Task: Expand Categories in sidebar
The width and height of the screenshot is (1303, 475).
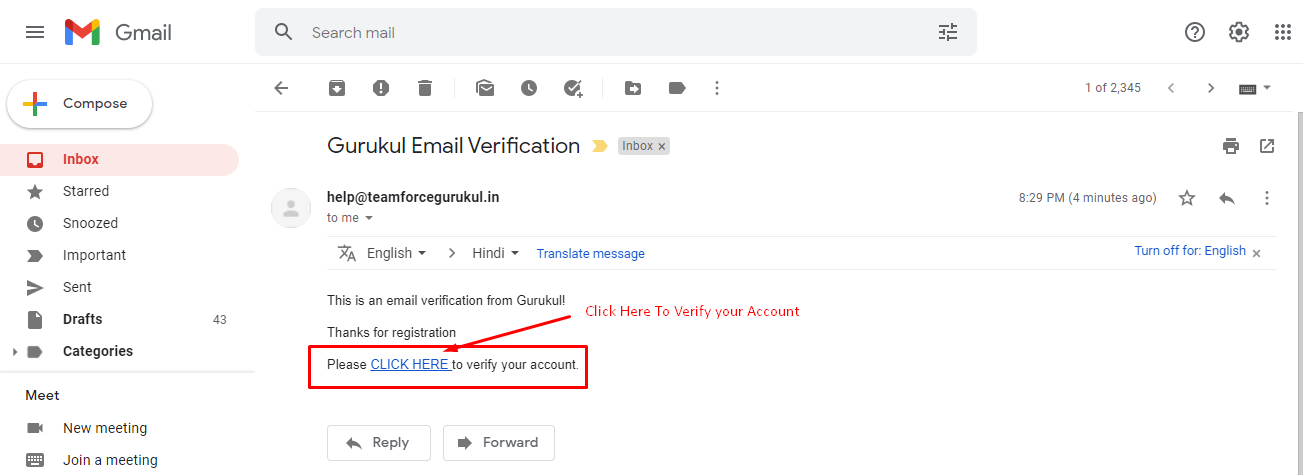Action: (x=14, y=352)
